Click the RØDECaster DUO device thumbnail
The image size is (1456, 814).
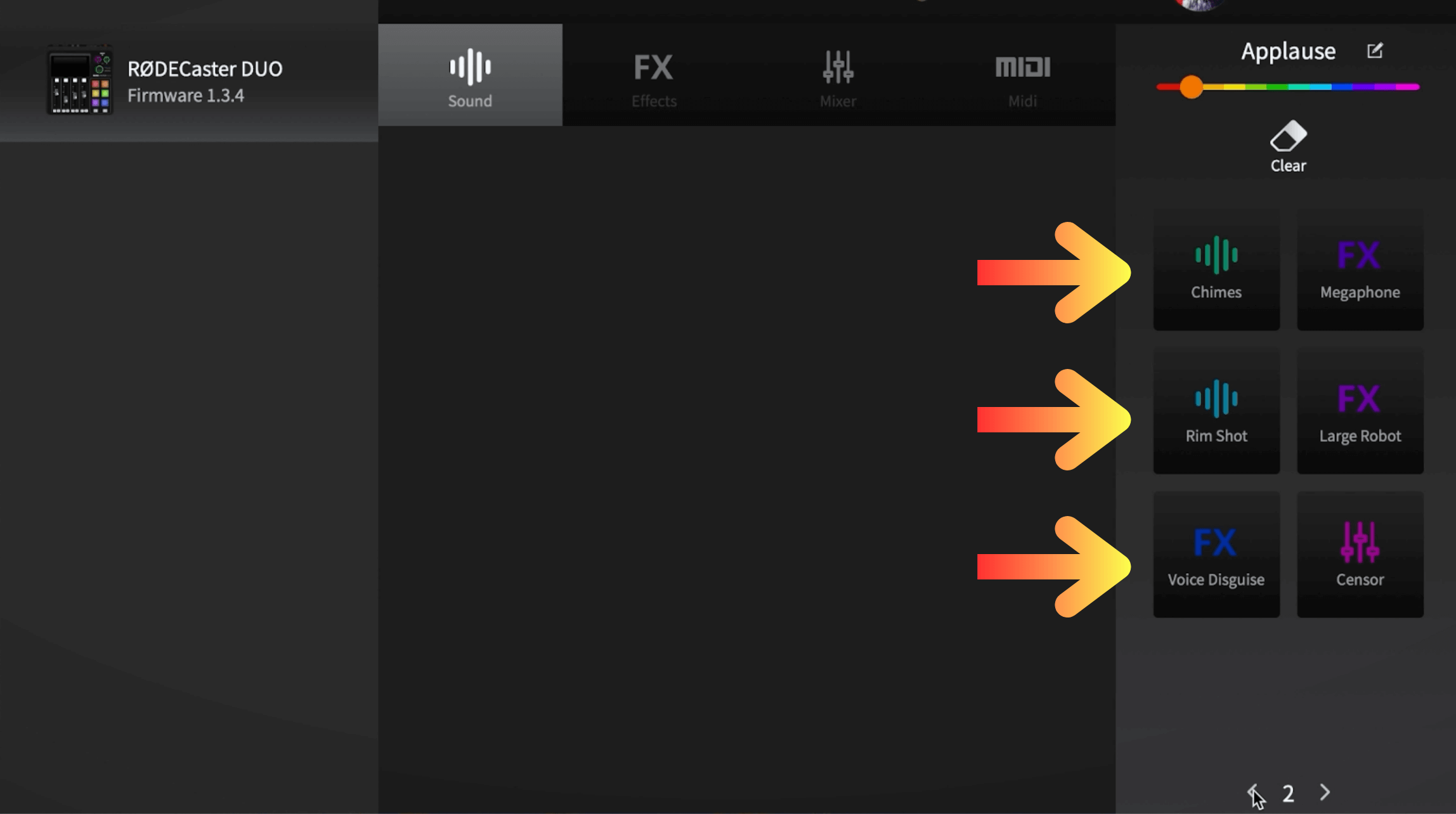point(80,81)
